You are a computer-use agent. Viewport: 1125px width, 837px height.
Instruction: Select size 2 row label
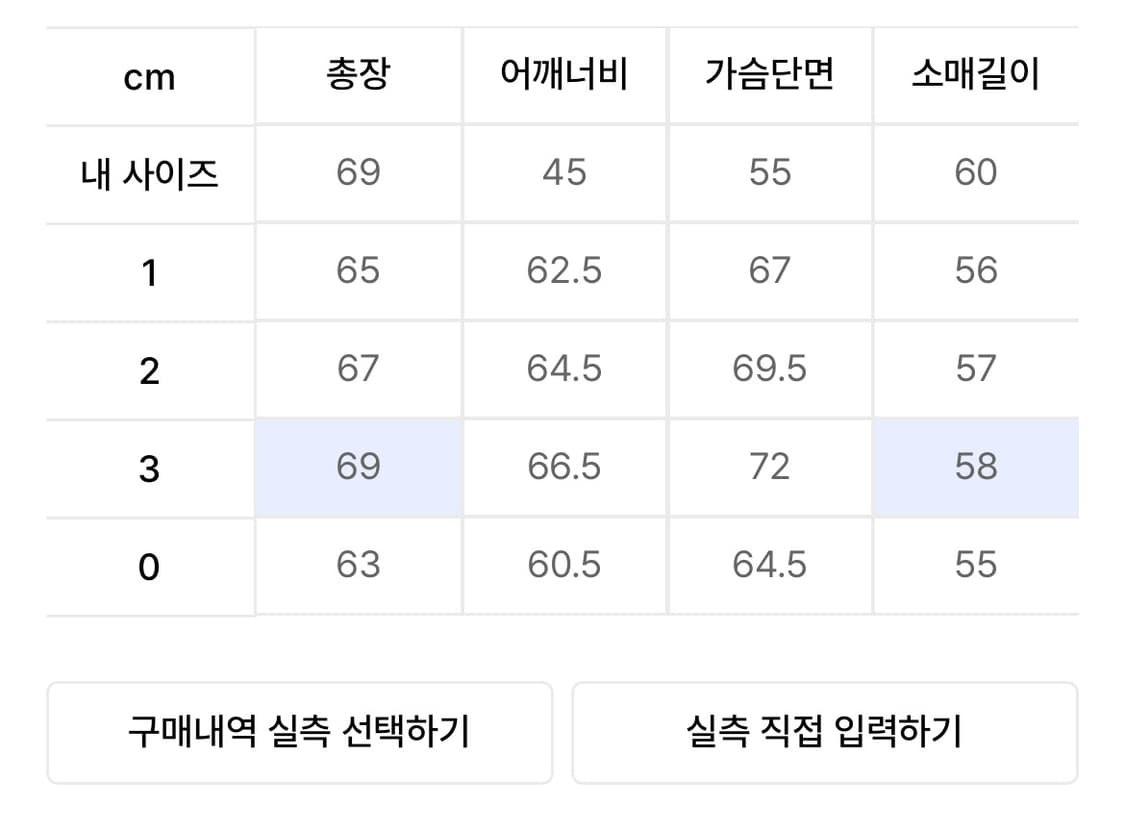(x=148, y=368)
